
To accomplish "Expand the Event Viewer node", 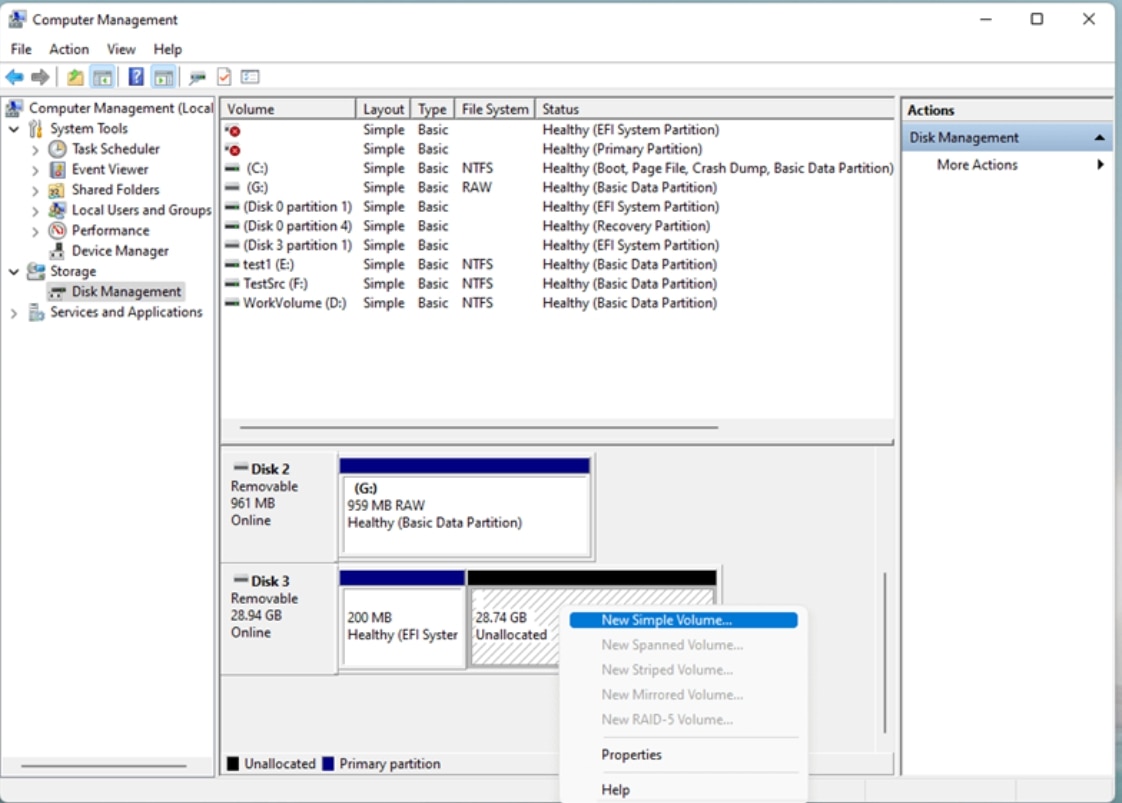I will (x=35, y=170).
